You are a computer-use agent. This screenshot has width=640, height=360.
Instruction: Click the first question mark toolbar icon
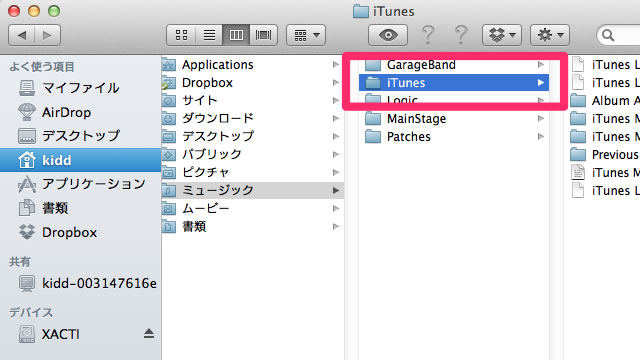428,35
